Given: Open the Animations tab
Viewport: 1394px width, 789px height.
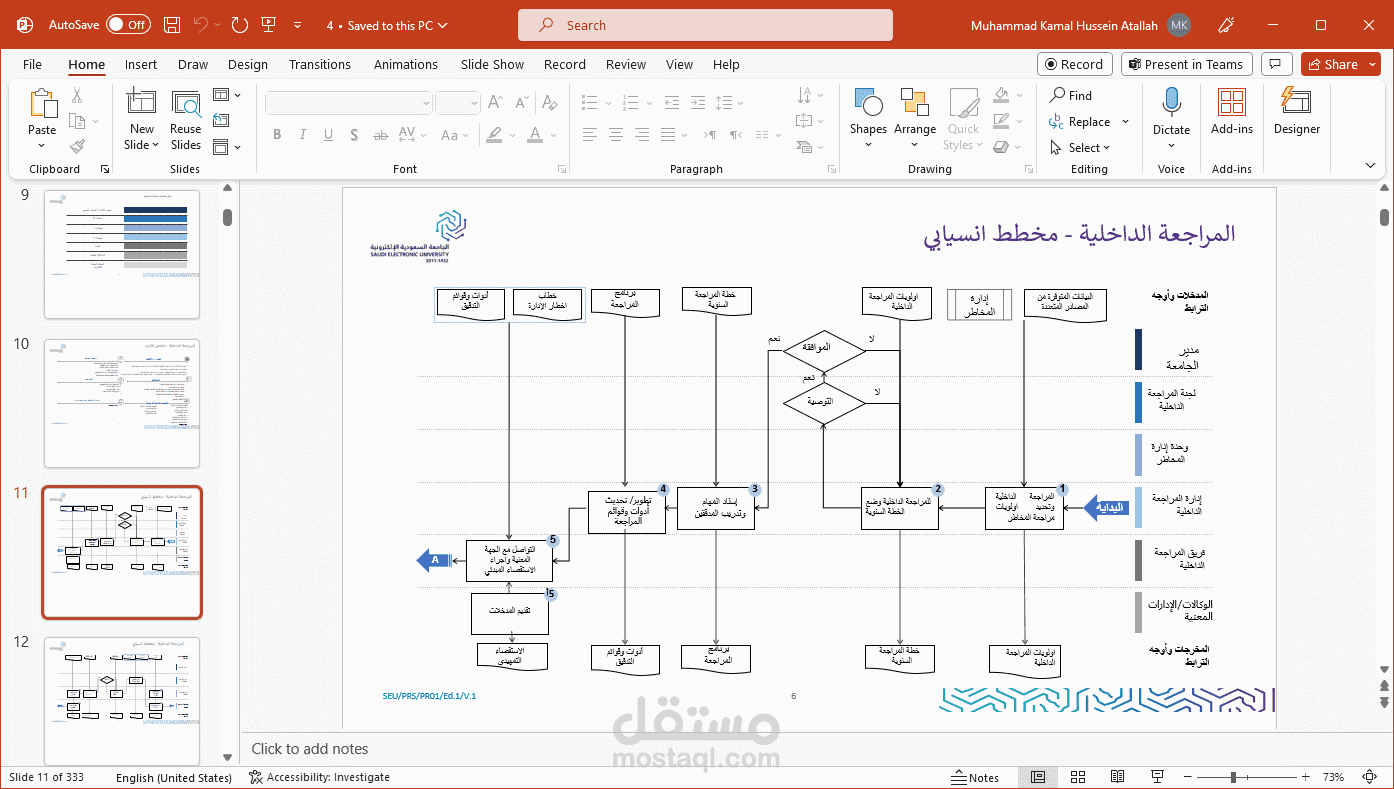Looking at the screenshot, I should pyautogui.click(x=405, y=64).
